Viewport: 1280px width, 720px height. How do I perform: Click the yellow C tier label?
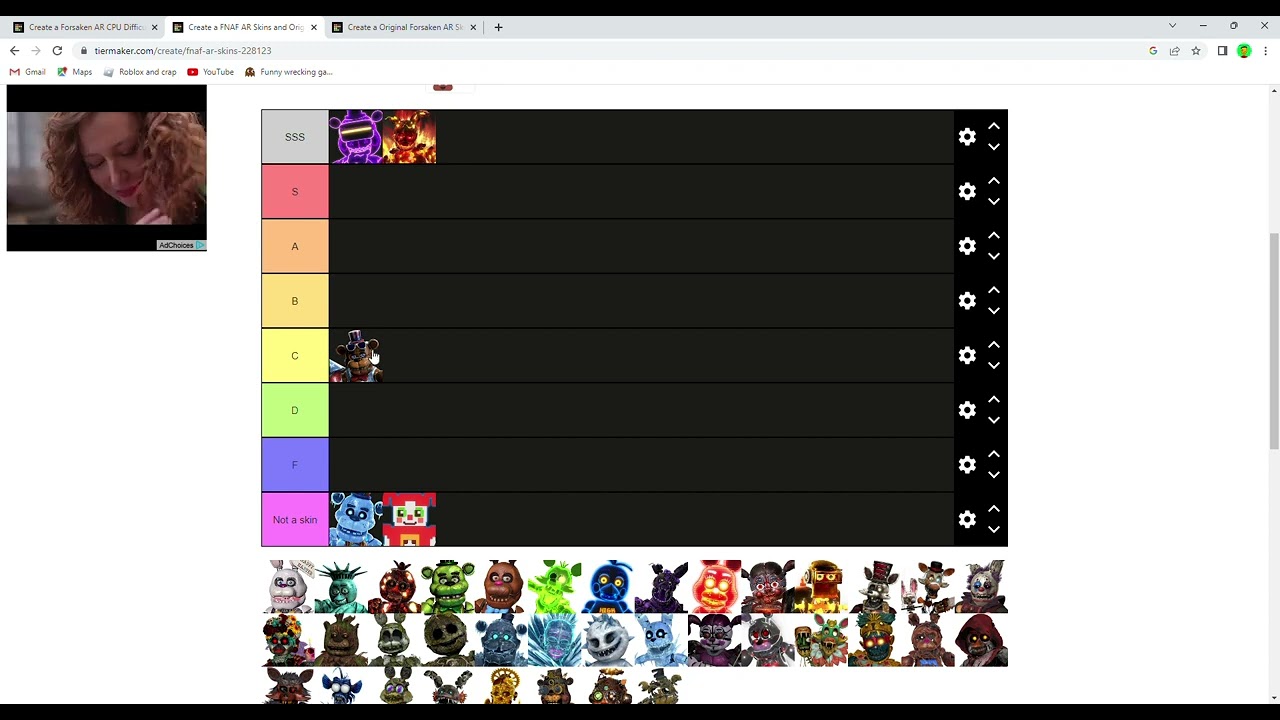tap(295, 355)
